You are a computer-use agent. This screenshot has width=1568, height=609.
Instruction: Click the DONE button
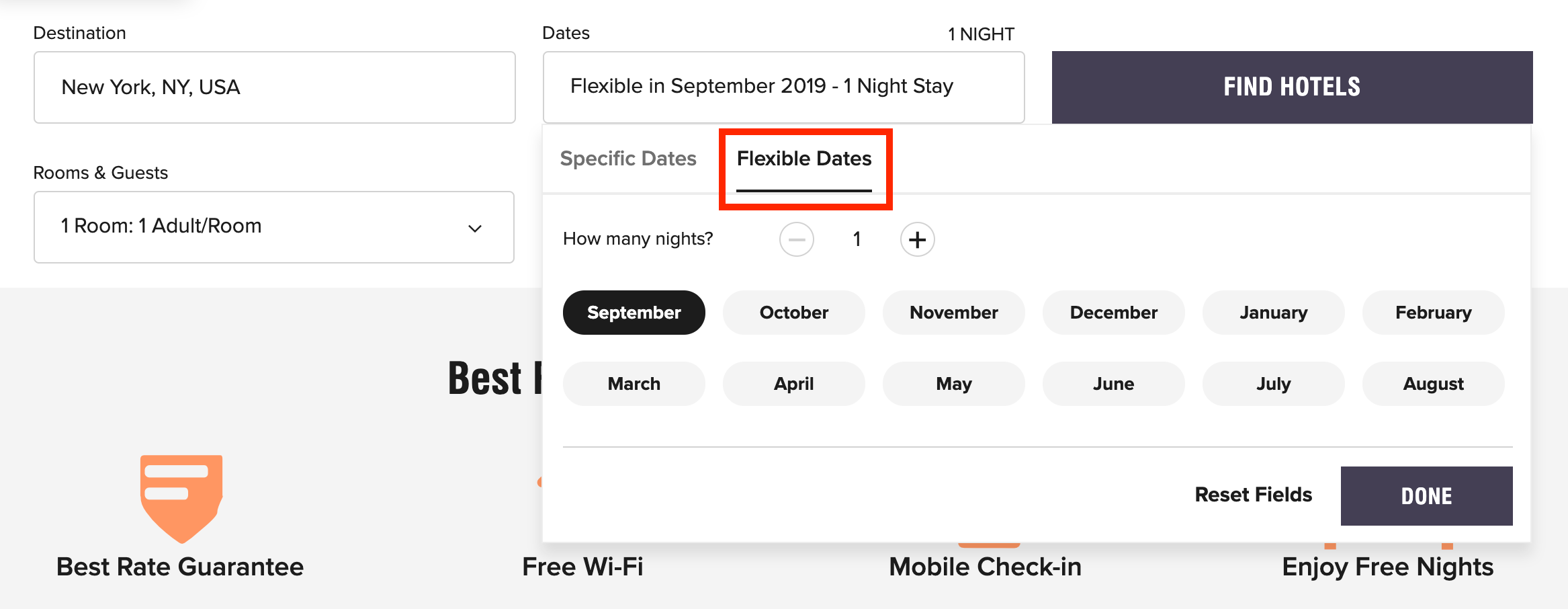coord(1426,496)
